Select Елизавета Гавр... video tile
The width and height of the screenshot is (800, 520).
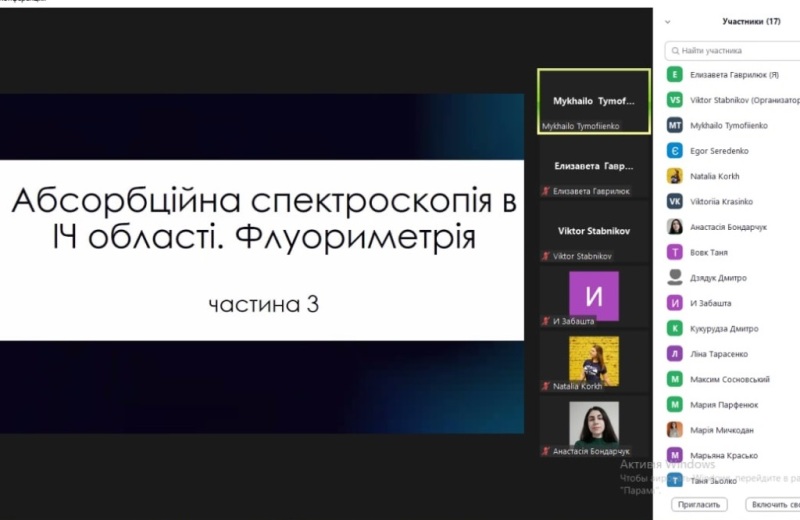[594, 166]
